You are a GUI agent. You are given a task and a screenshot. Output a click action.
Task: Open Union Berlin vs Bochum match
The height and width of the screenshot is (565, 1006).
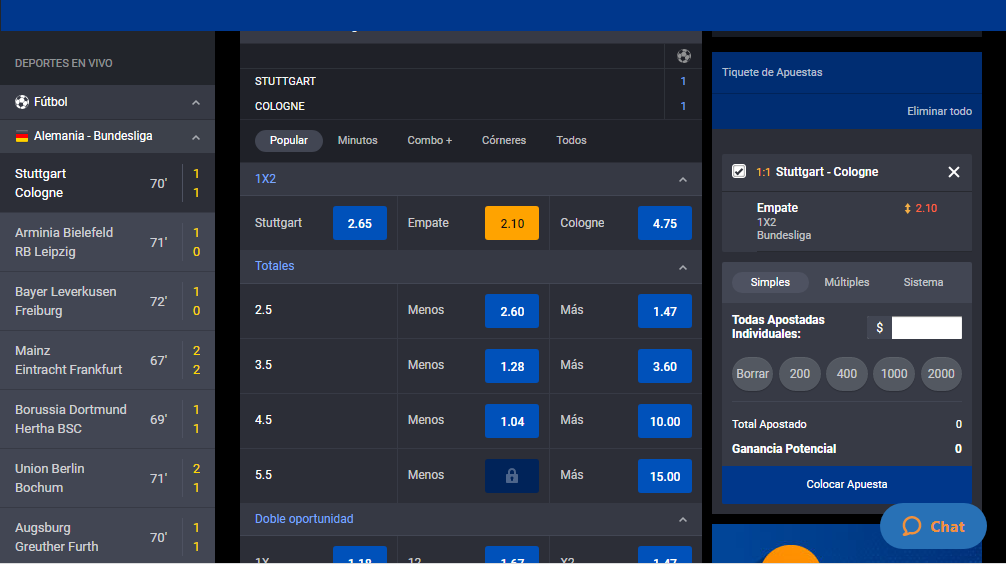pyautogui.click(x=107, y=478)
